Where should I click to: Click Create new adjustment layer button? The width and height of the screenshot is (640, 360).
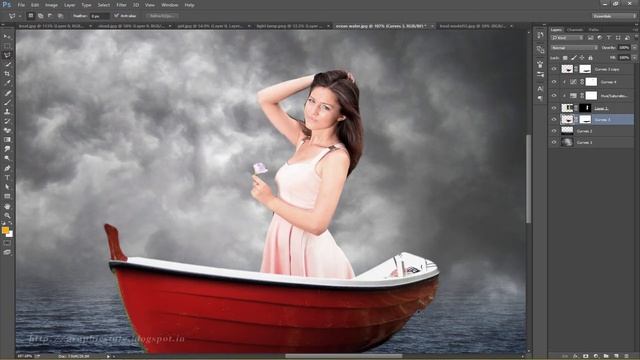[x=596, y=356]
